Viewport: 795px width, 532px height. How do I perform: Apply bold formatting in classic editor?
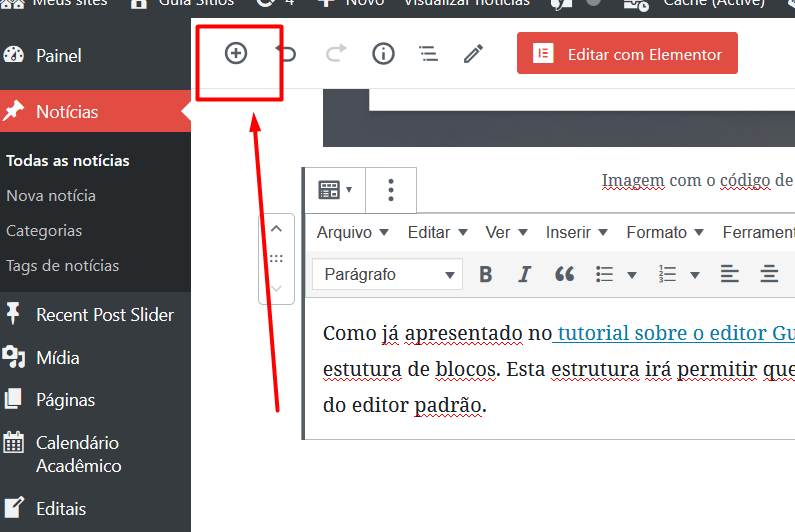coord(486,274)
